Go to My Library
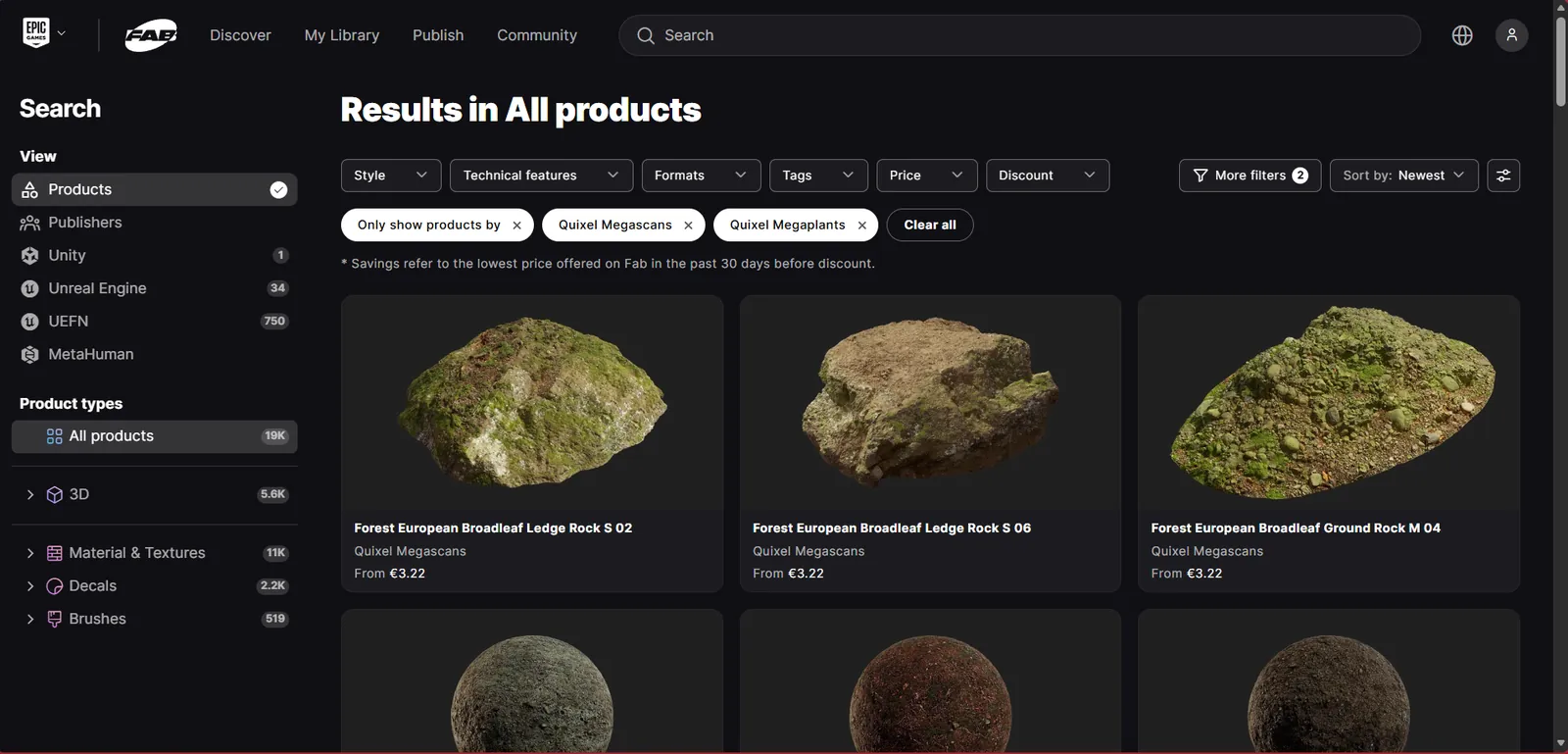1568x754 pixels. tap(342, 35)
